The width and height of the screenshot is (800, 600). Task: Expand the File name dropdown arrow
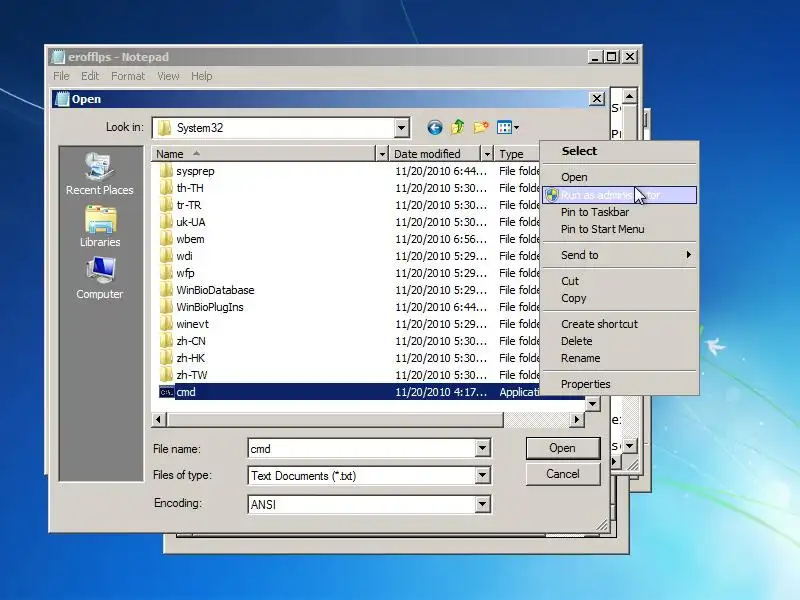pos(483,448)
